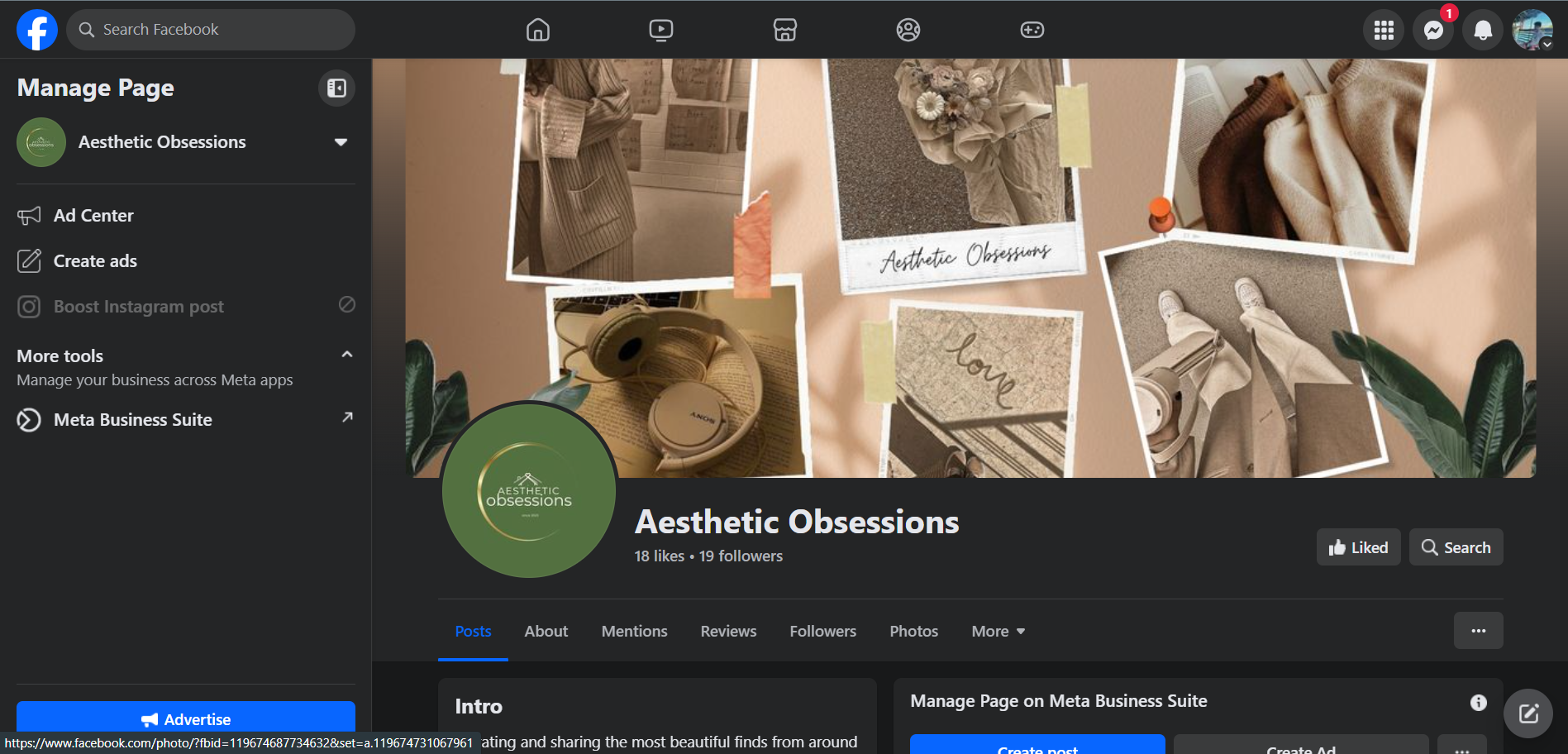Click the Manage Page heading in sidebar

pos(96,88)
